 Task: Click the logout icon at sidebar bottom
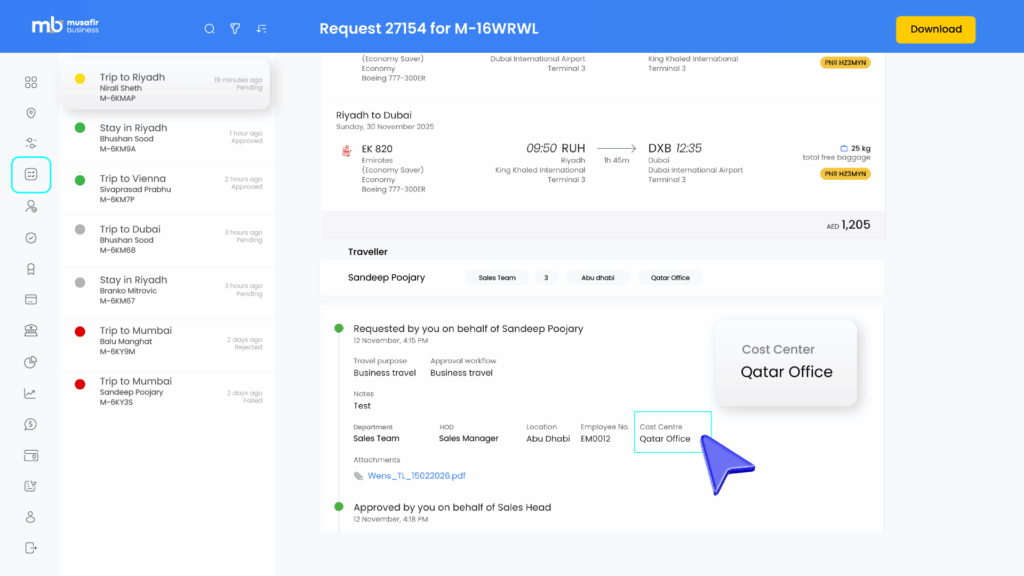click(x=31, y=547)
